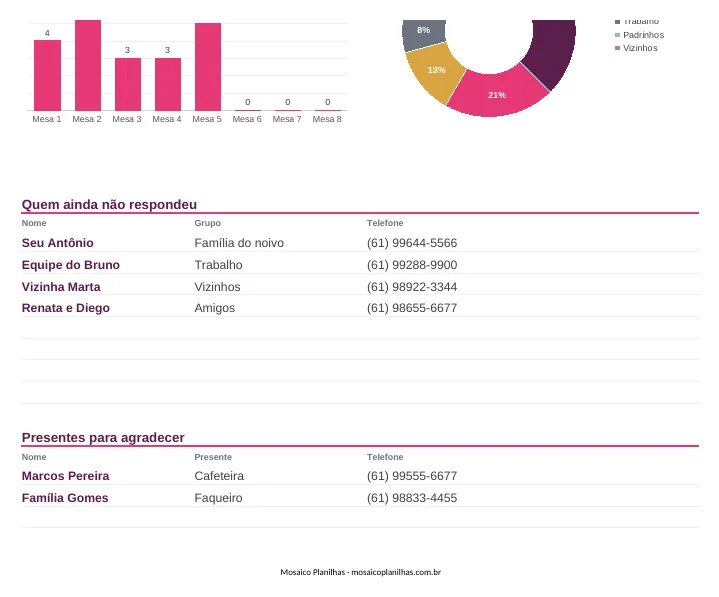719x597 pixels.
Task: Select phone (61) 99288-9900
Action: (412, 265)
